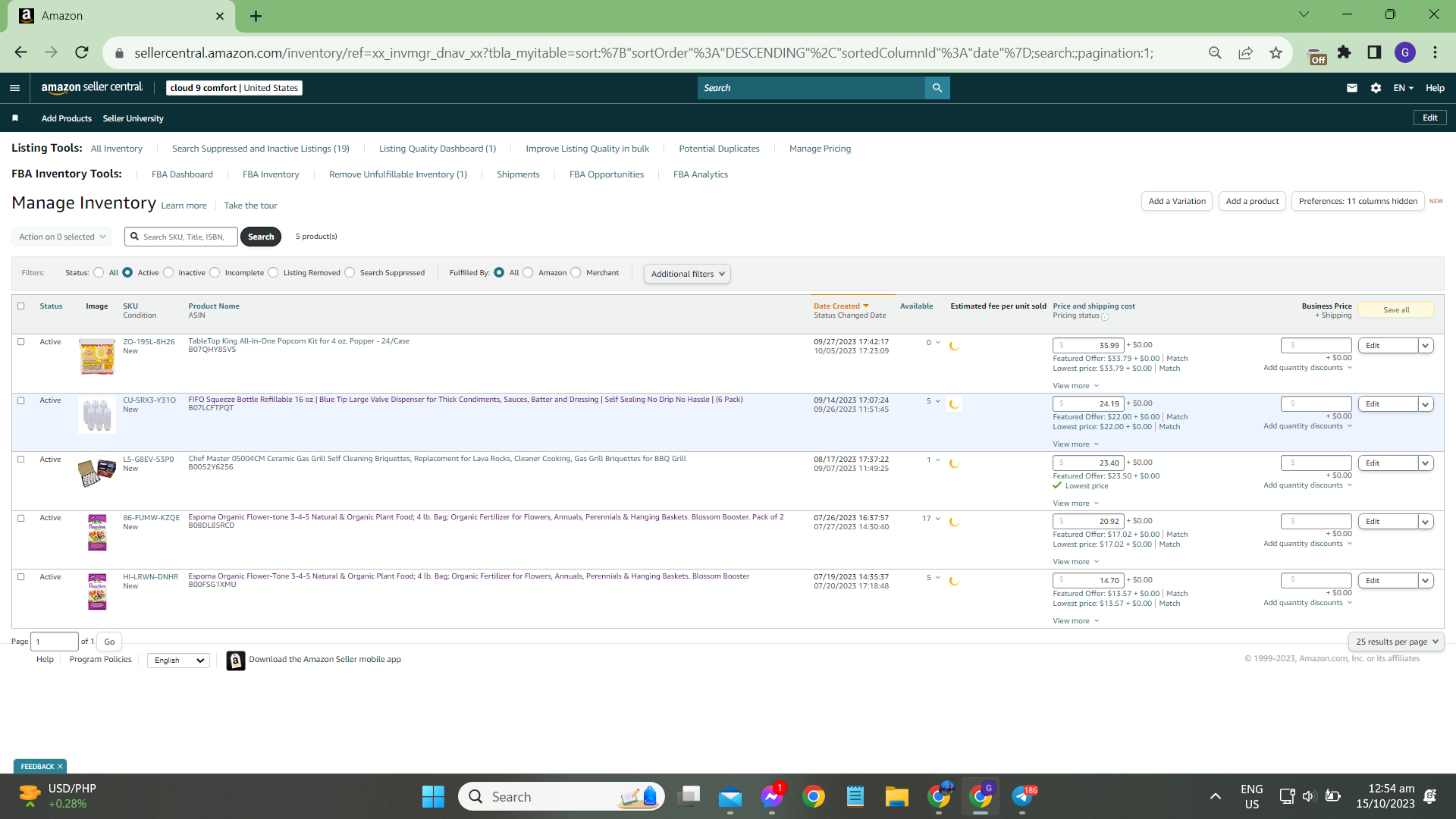Click the Add a product button
This screenshot has width=1456, height=819.
click(x=1252, y=201)
